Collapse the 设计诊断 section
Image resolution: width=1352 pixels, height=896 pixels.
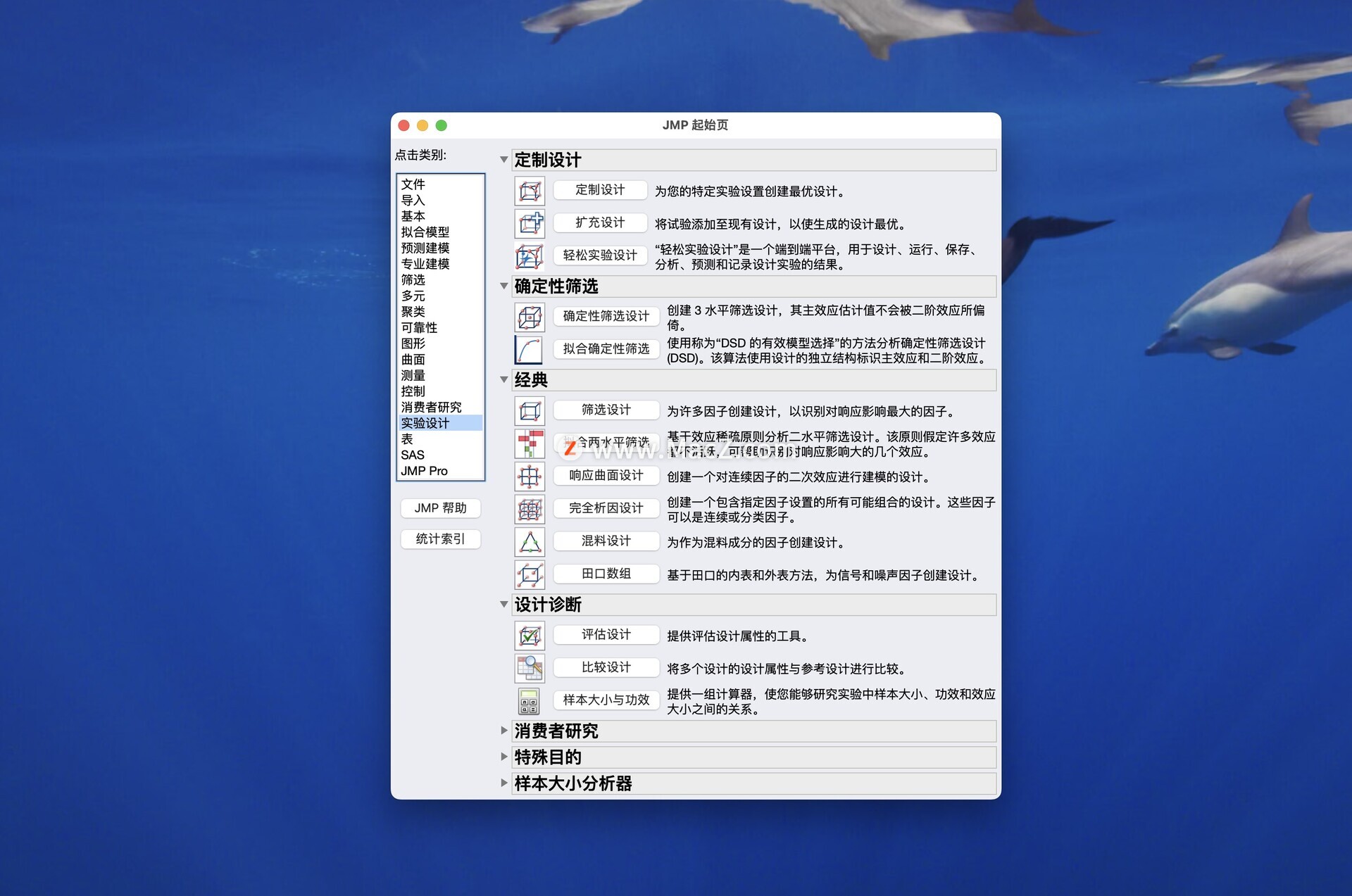(x=504, y=604)
